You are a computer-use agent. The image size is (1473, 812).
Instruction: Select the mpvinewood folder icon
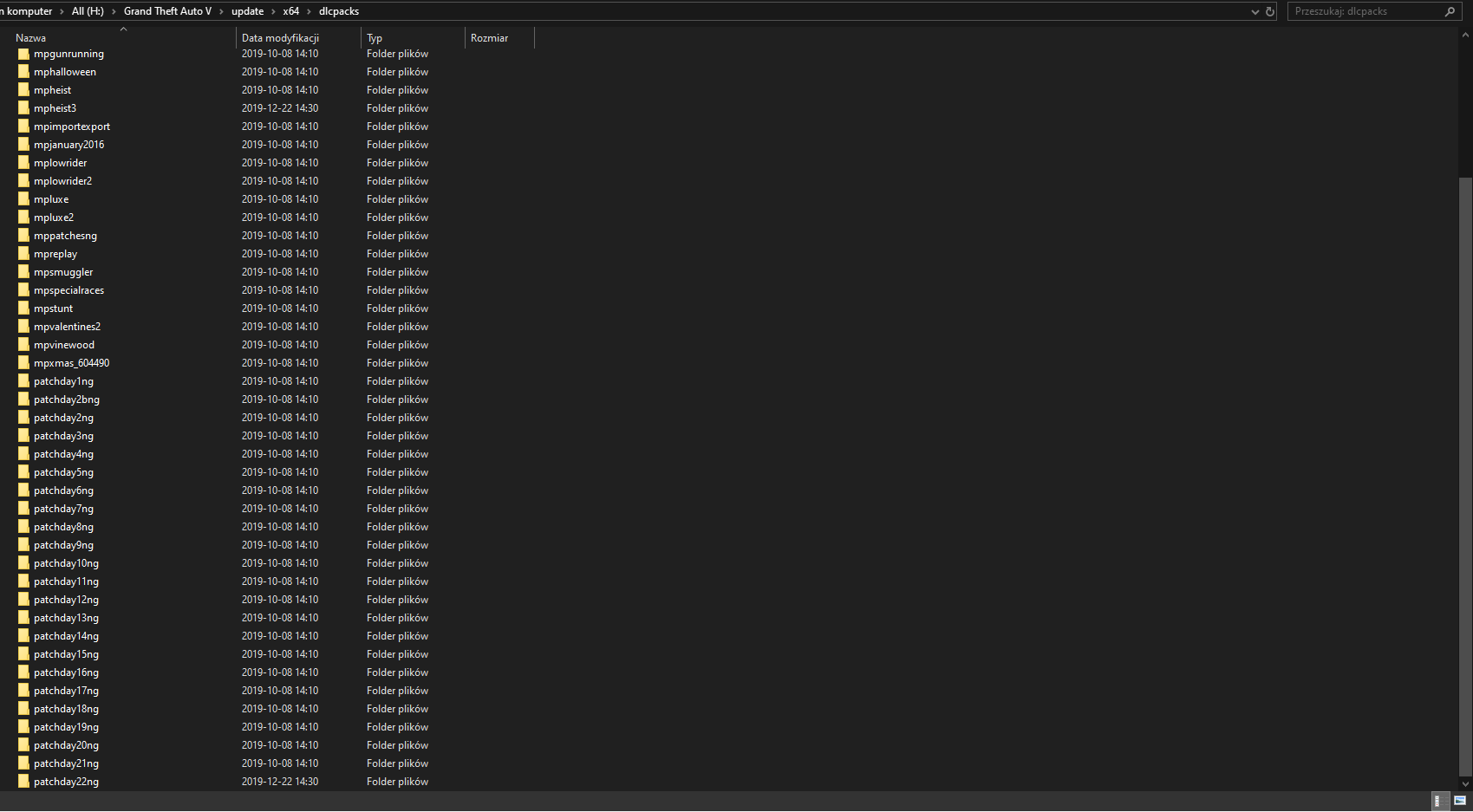pos(23,345)
